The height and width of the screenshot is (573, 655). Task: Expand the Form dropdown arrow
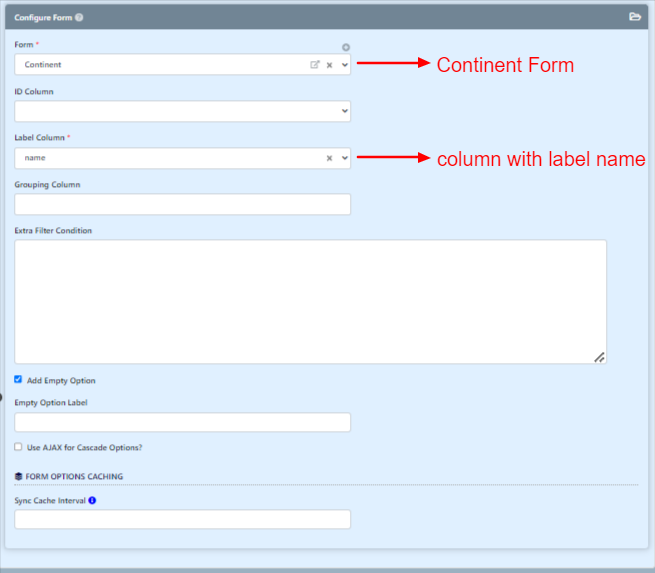coord(345,65)
